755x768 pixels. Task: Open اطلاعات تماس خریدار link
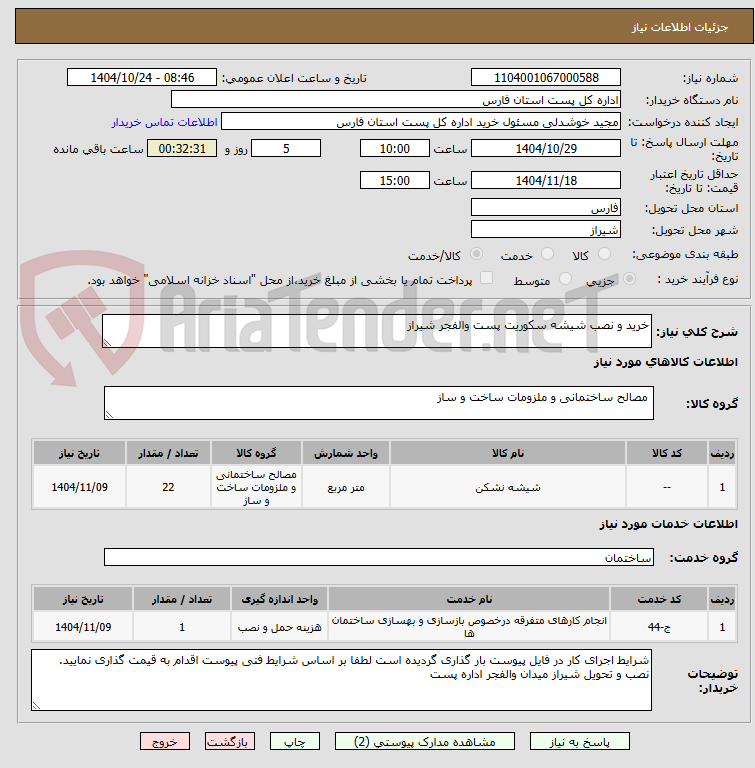164,122
